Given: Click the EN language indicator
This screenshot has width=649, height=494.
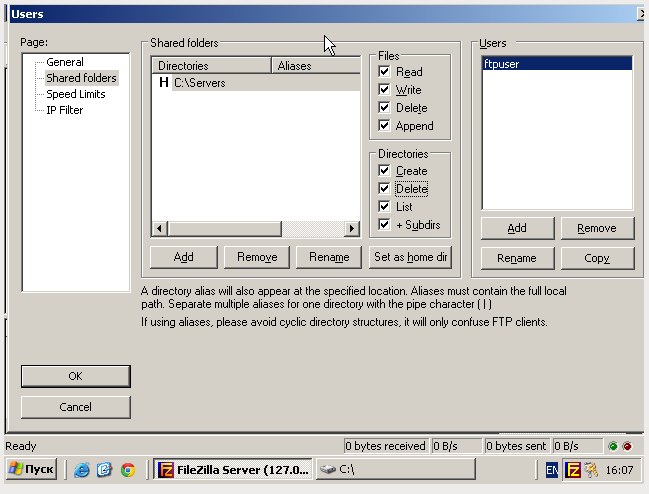Looking at the screenshot, I should [x=553, y=469].
